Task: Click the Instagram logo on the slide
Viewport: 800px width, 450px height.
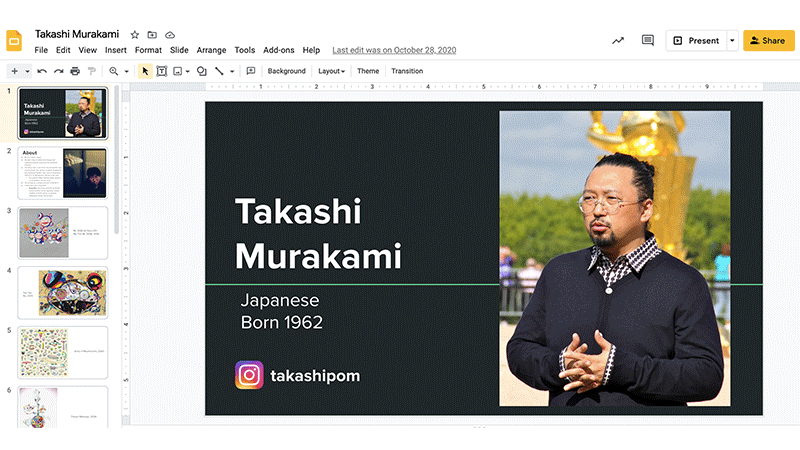Action: pyautogui.click(x=249, y=375)
